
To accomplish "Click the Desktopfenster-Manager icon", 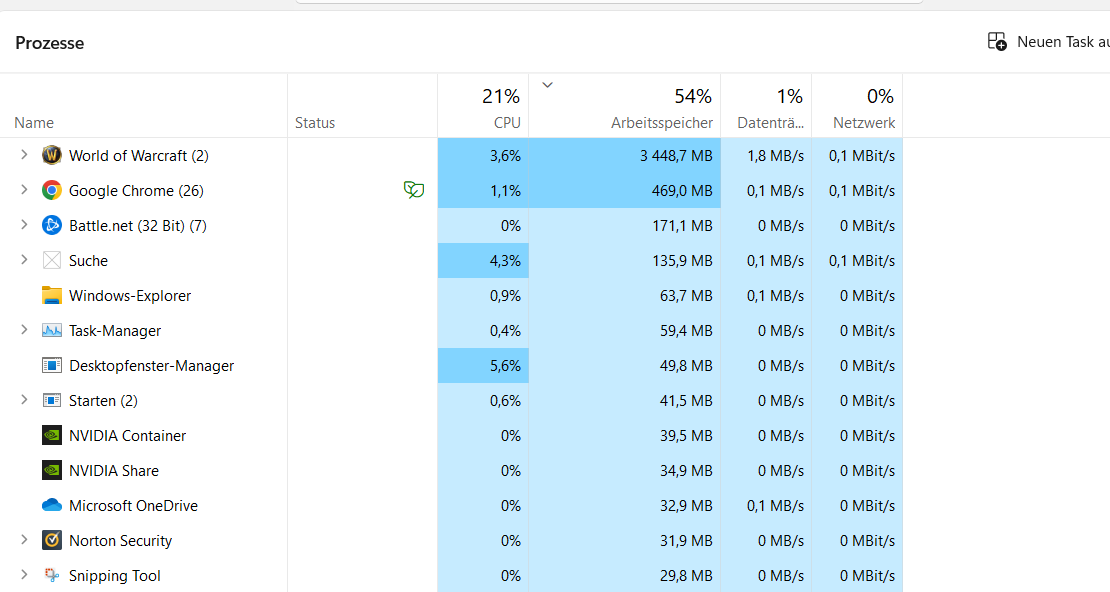I will click(x=52, y=365).
